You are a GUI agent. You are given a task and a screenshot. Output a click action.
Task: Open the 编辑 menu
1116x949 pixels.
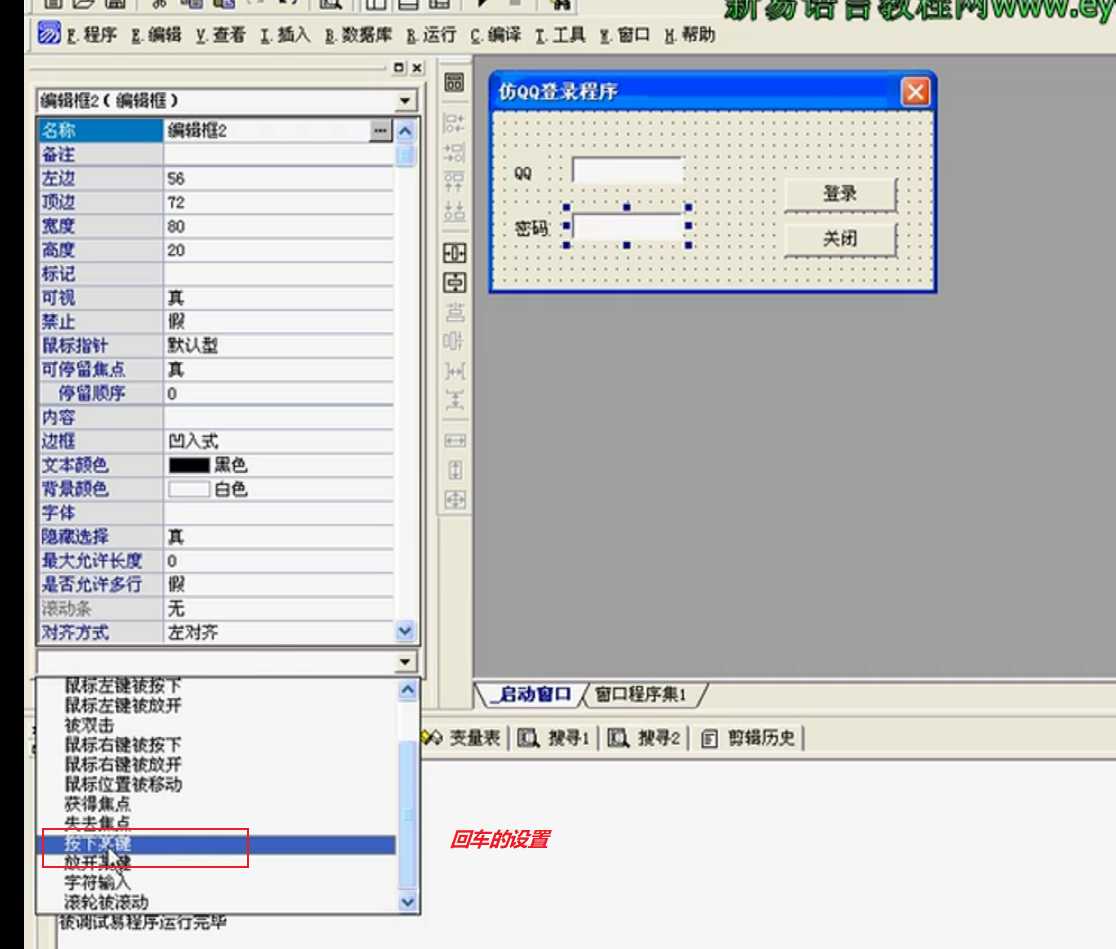157,34
